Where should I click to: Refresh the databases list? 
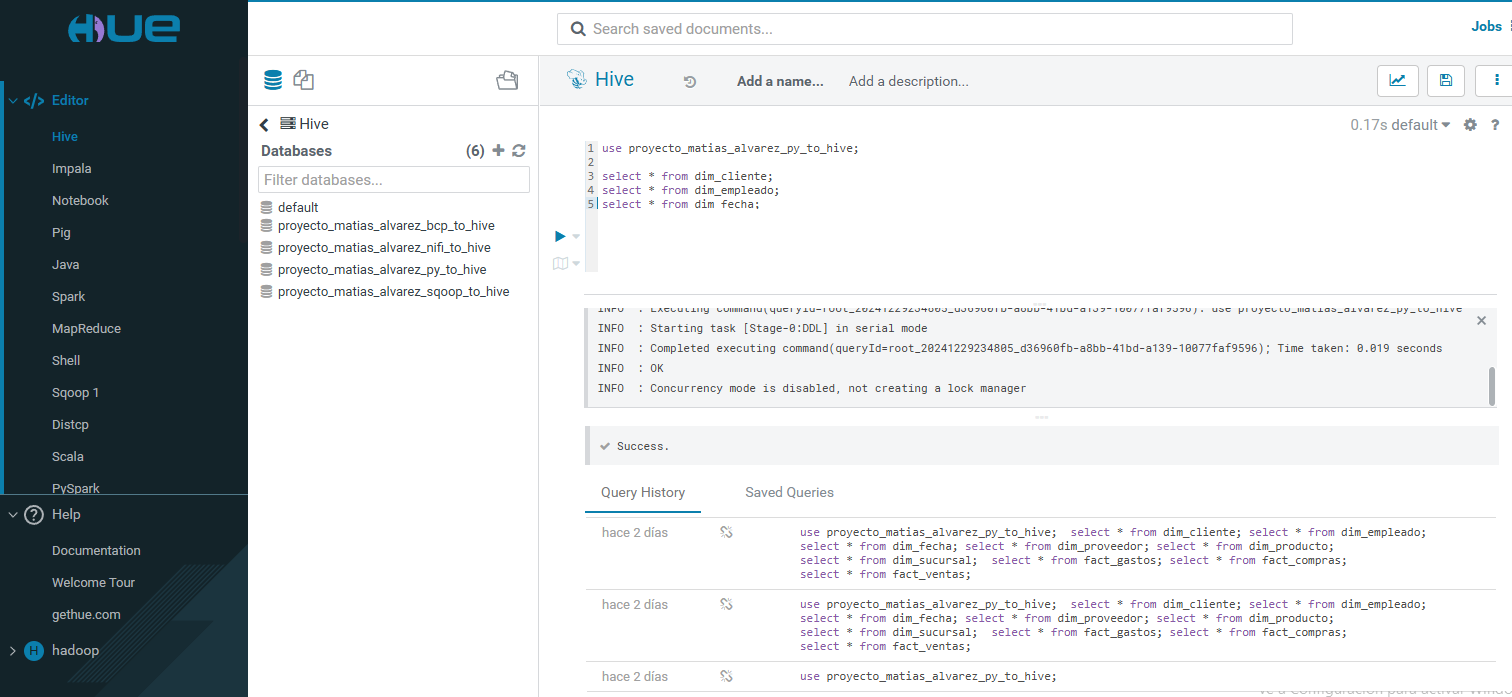518,151
